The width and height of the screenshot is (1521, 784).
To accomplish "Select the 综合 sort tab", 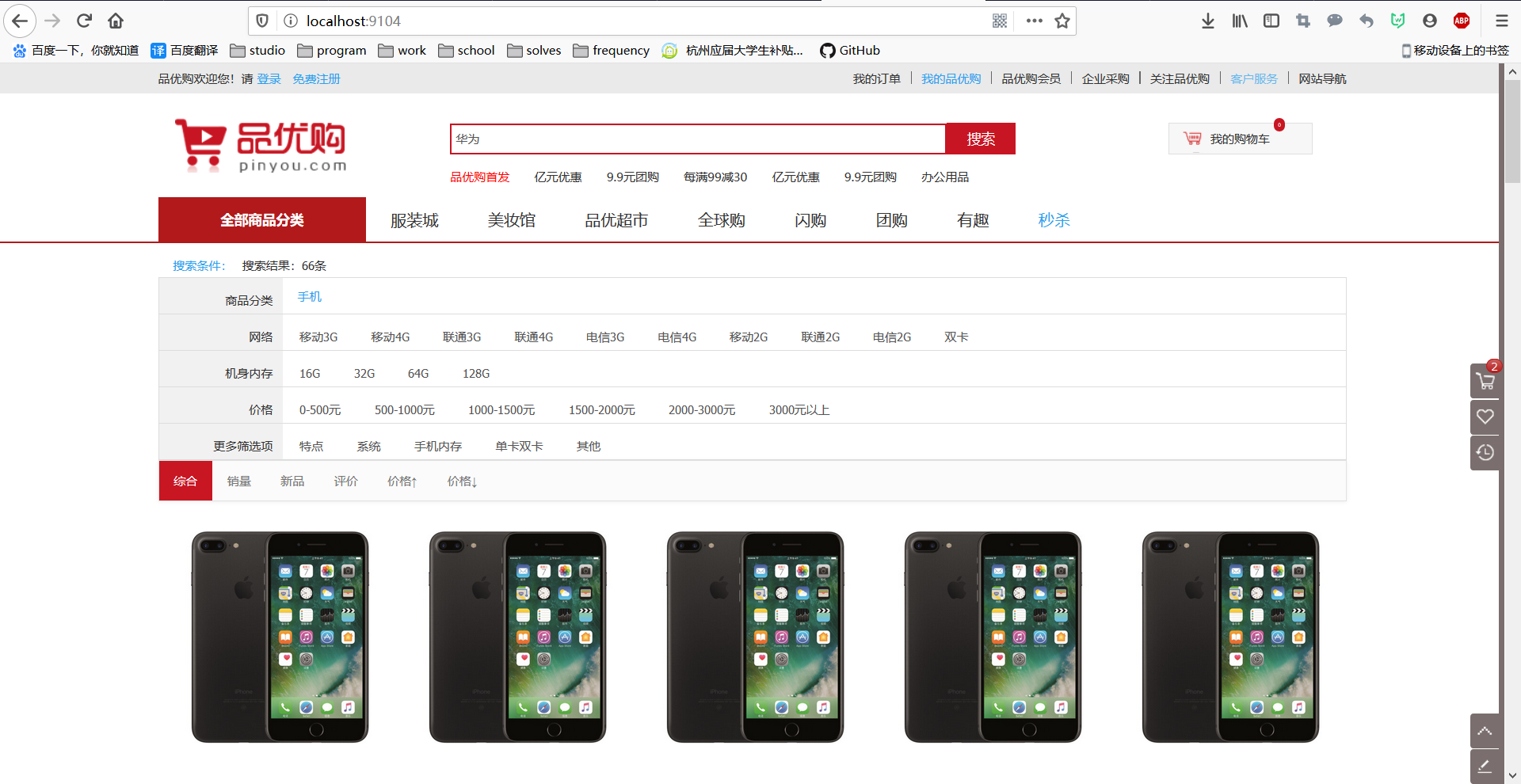I will [185, 481].
